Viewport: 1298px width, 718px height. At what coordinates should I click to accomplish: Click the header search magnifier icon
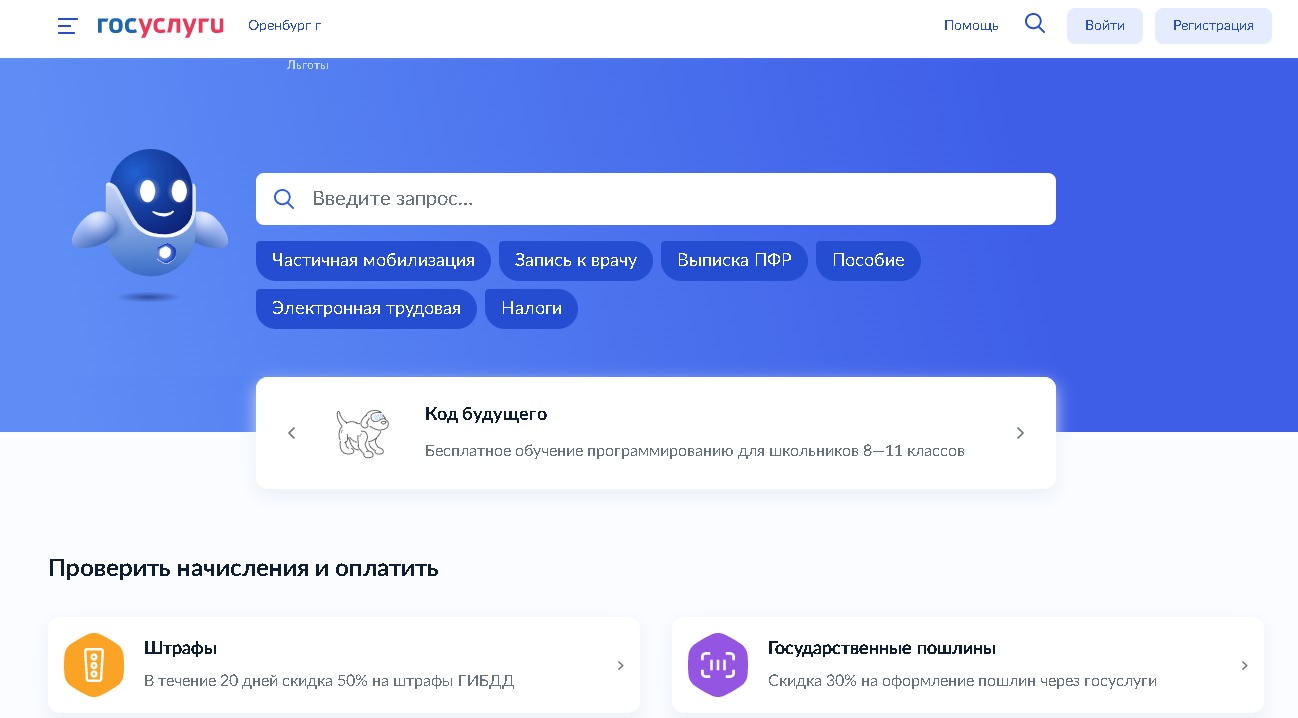[1035, 24]
